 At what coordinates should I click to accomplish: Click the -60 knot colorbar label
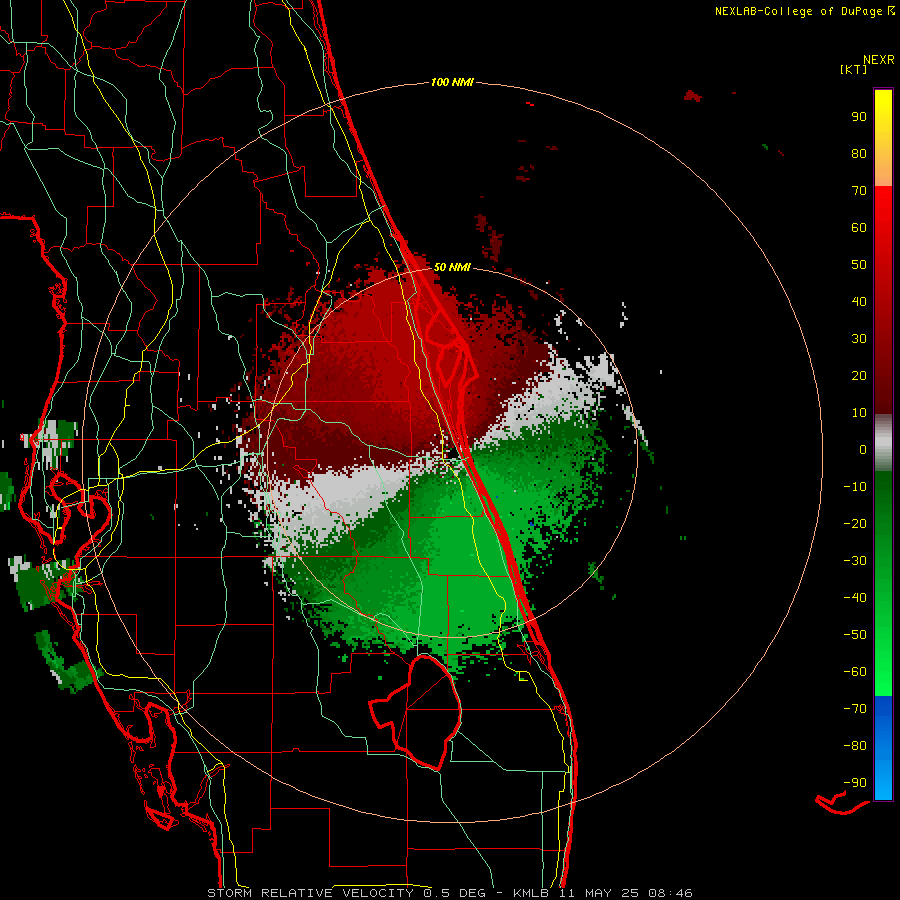[x=855, y=672]
